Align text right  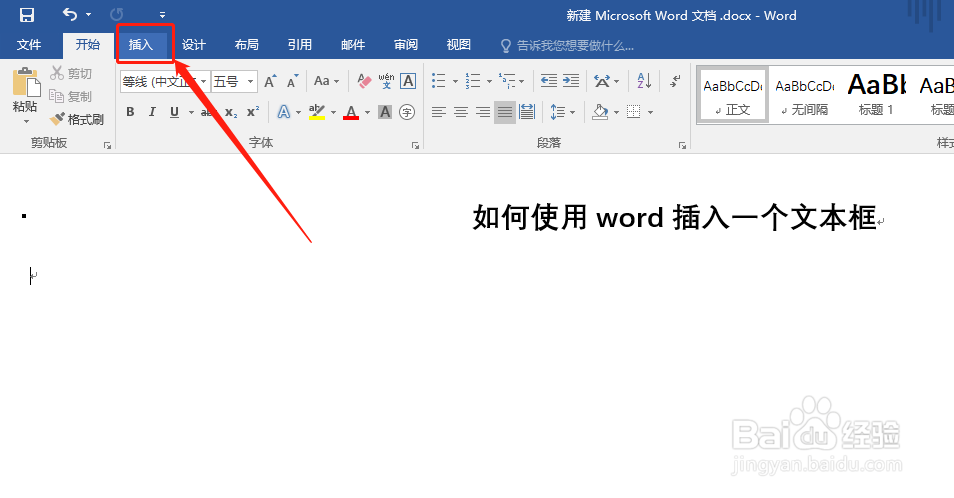coord(483,112)
